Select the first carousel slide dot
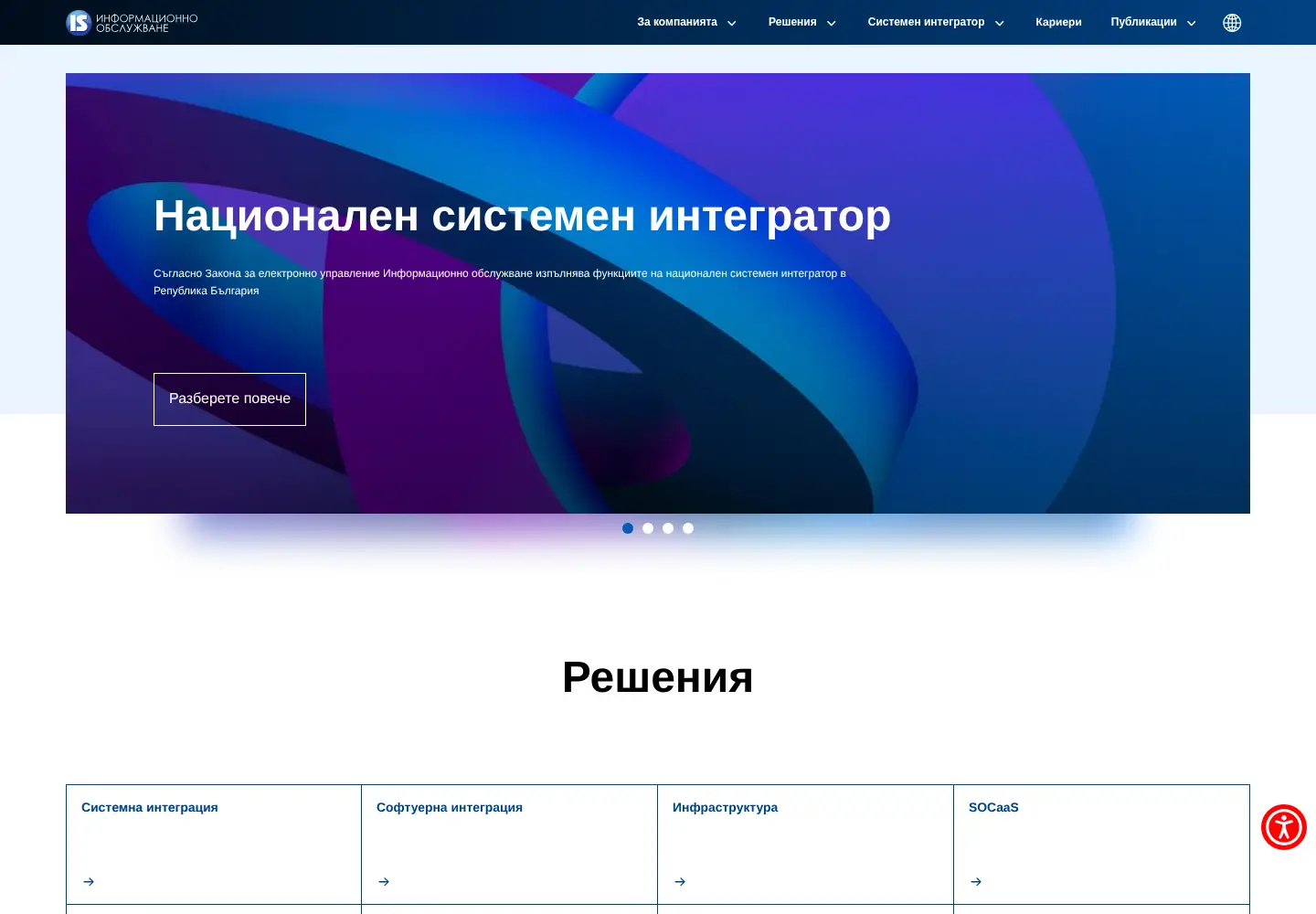1316x914 pixels. (x=628, y=528)
